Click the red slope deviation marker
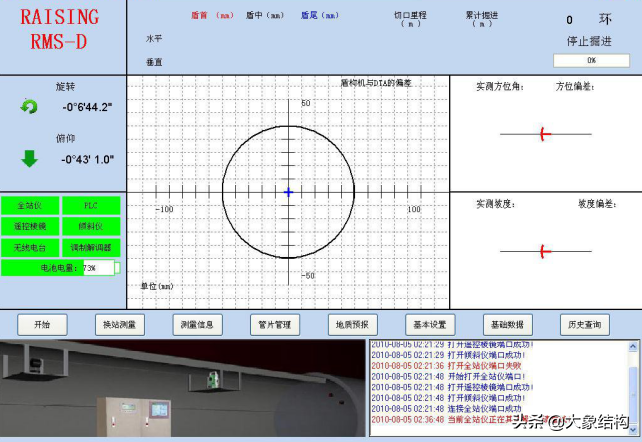This screenshot has height=442, width=642. tap(543, 251)
